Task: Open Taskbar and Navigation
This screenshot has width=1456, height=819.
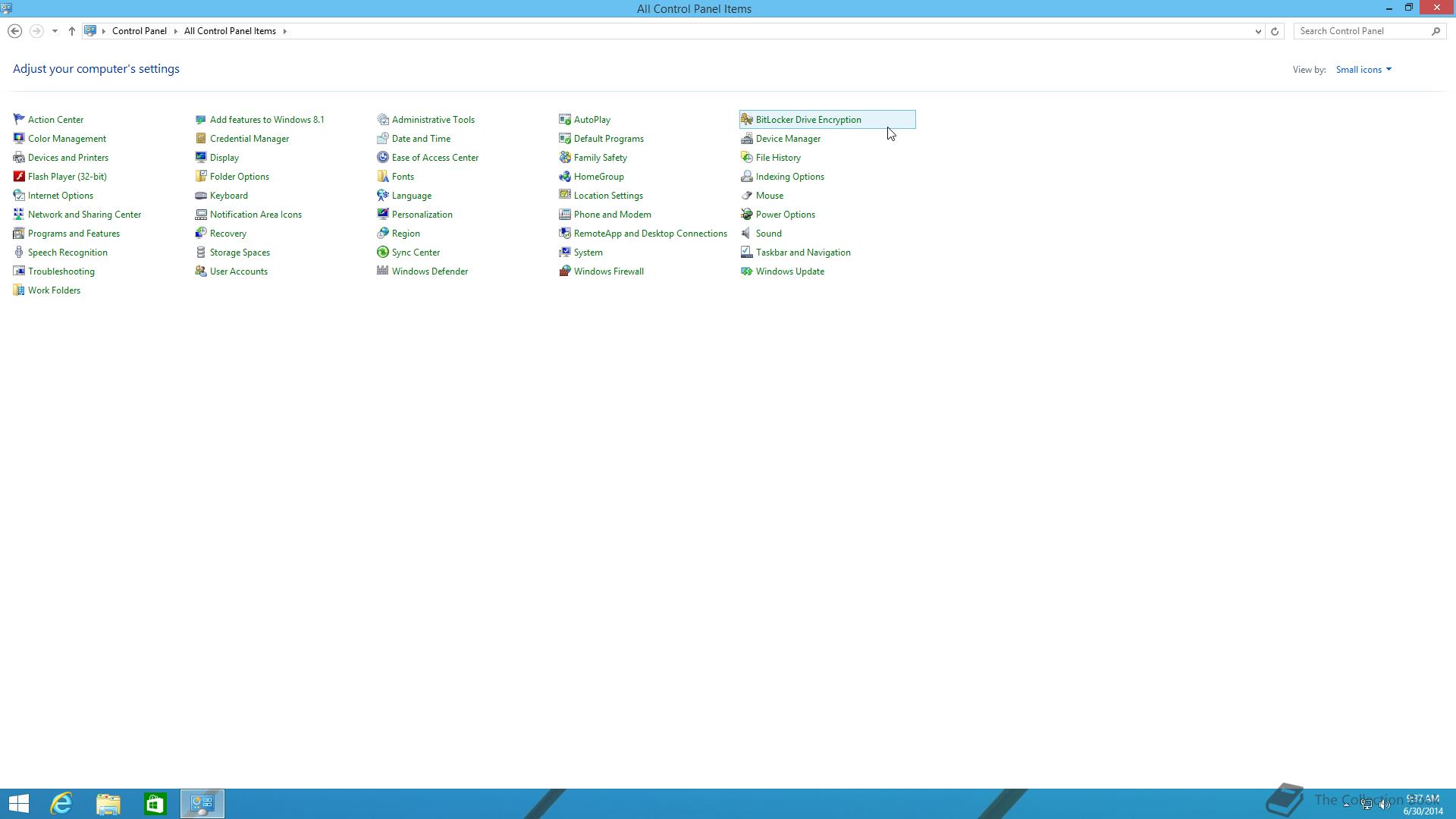Action: coord(803,253)
